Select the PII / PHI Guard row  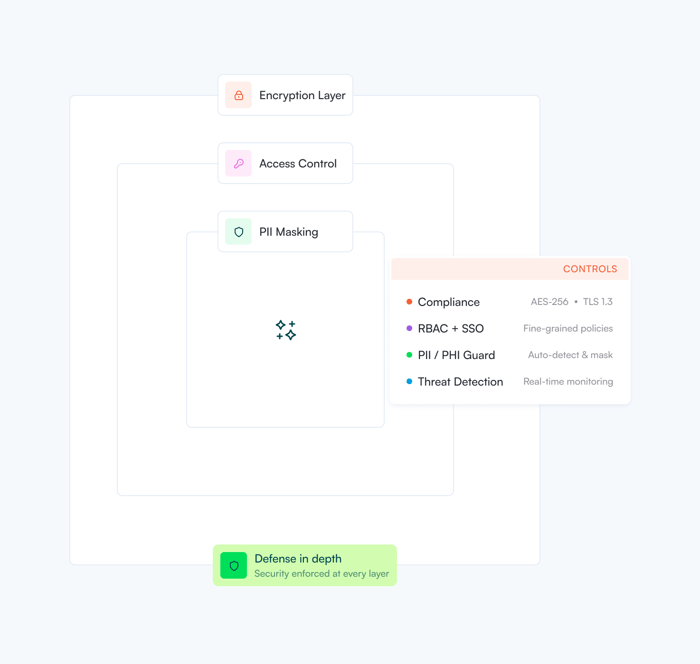(510, 355)
